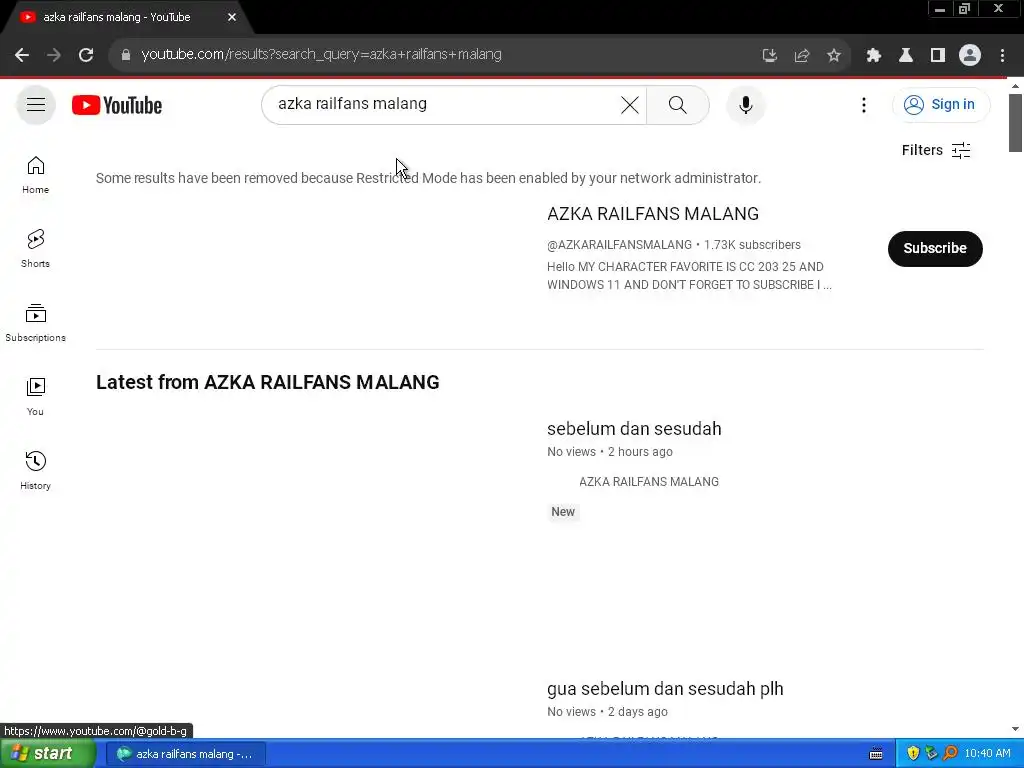
Task: Start voice search with the microphone
Action: [x=745, y=104]
